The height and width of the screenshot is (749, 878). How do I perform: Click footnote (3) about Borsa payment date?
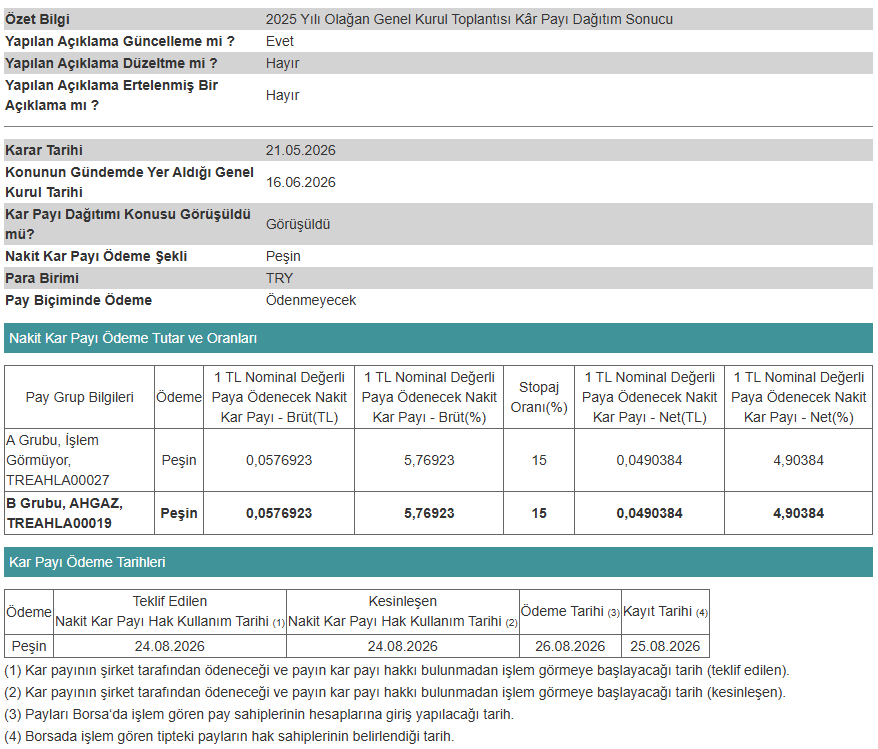click(259, 714)
